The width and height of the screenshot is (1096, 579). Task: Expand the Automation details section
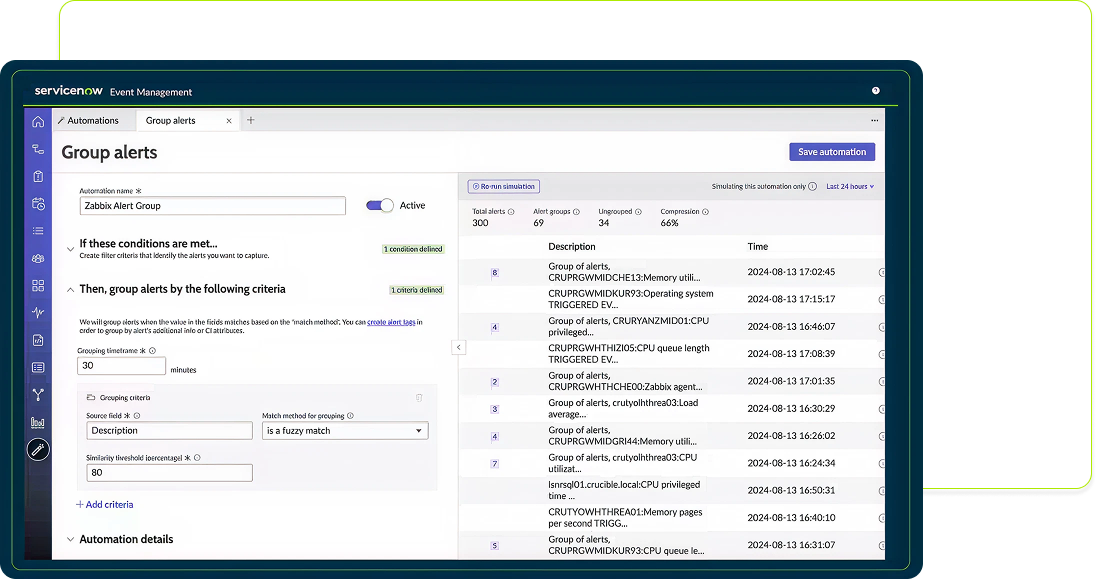coord(70,539)
